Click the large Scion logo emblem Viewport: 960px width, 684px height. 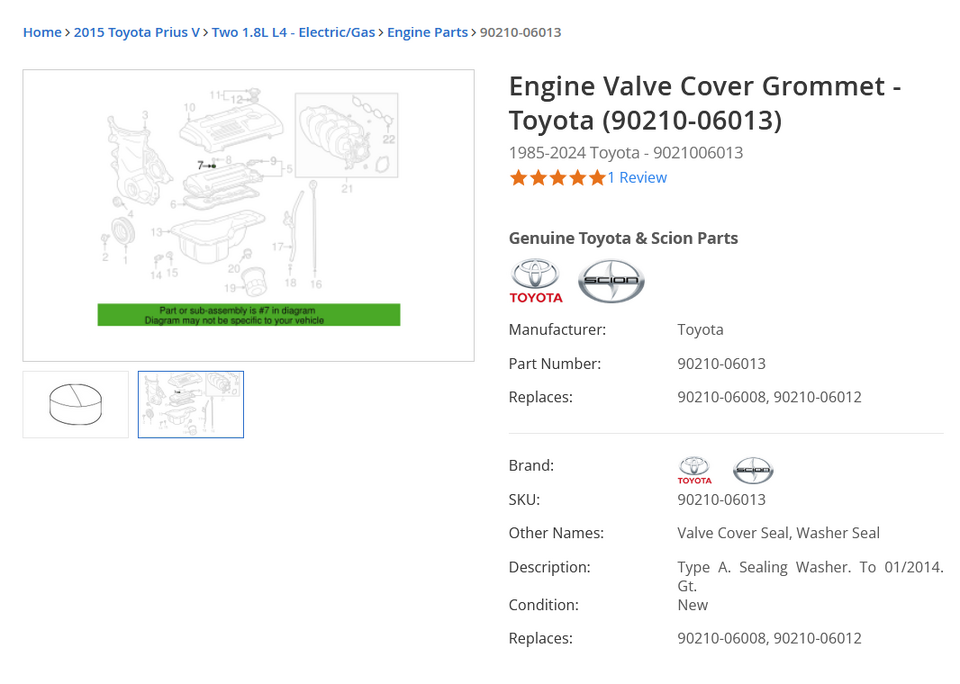tap(611, 281)
